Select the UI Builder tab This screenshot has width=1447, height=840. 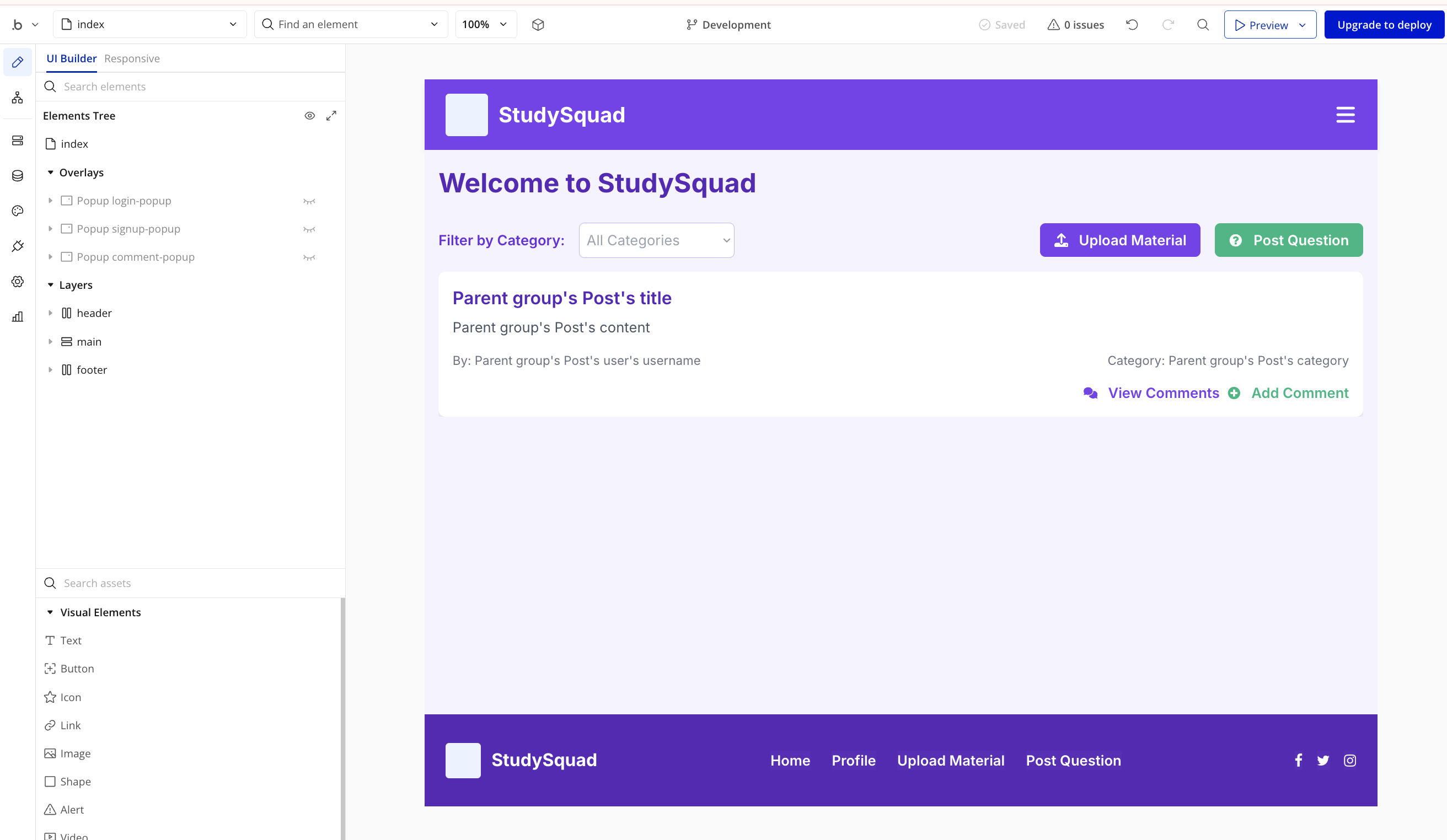71,58
